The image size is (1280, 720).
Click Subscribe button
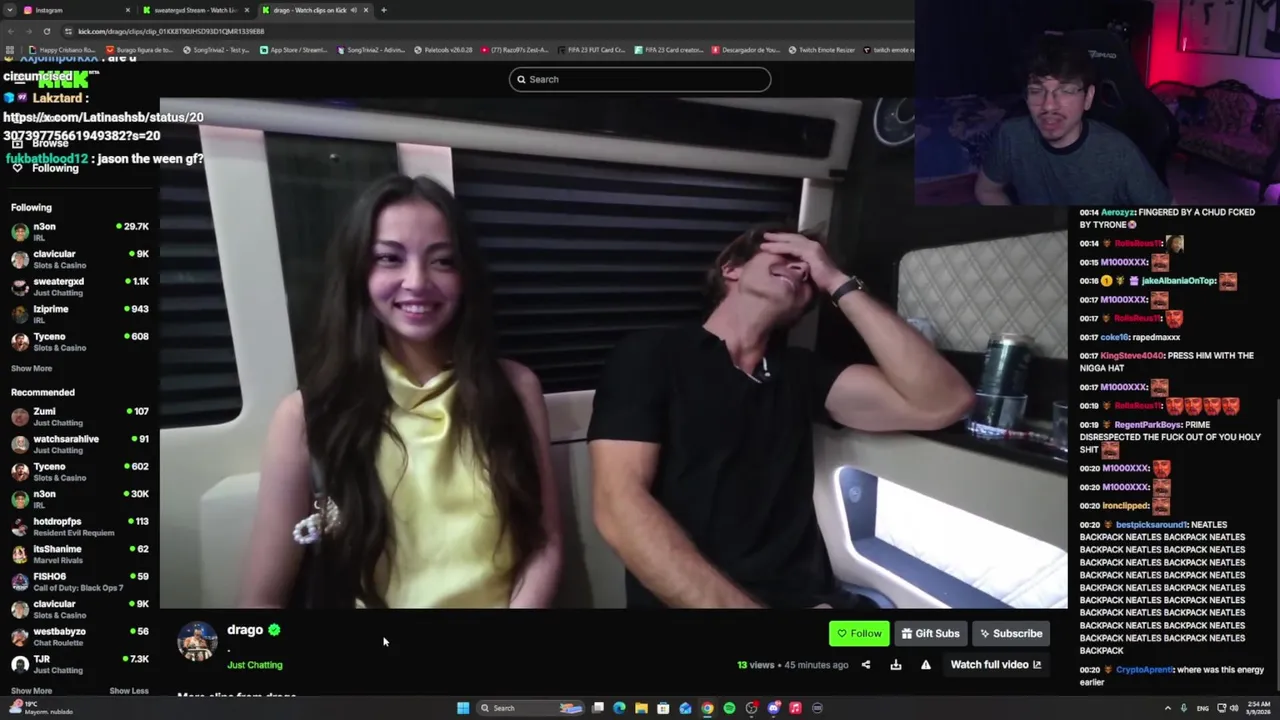click(1010, 634)
